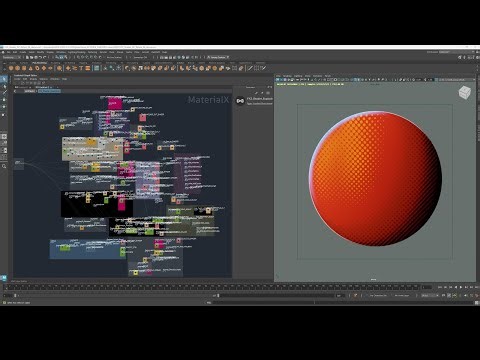The height and width of the screenshot is (360, 480).
Task: Choose the Paint selection tool in toolbox
Action: pyautogui.click(x=4, y=93)
